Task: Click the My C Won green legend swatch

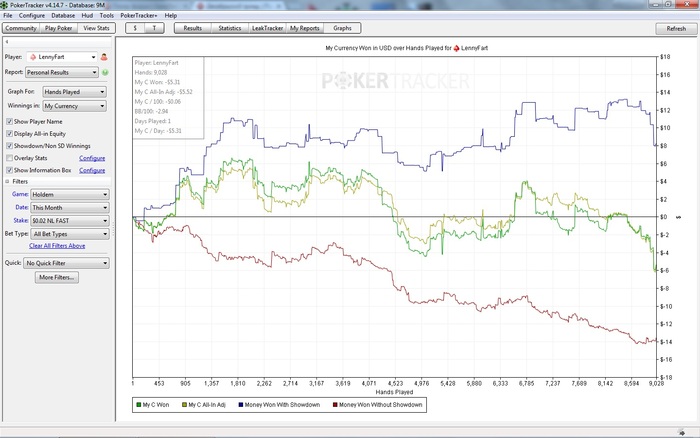Action: [139, 405]
